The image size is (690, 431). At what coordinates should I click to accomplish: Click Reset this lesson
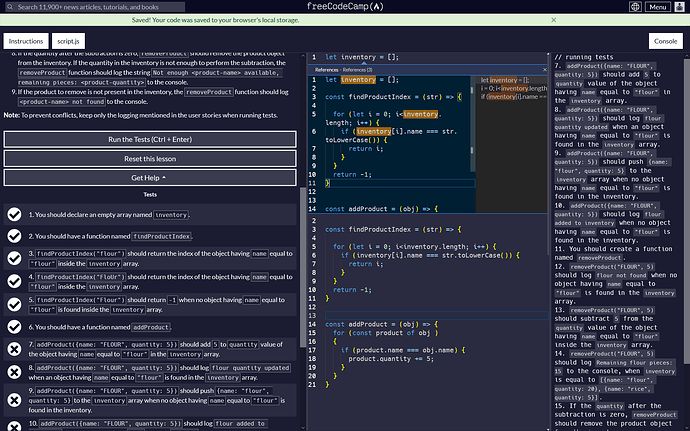coord(150,159)
